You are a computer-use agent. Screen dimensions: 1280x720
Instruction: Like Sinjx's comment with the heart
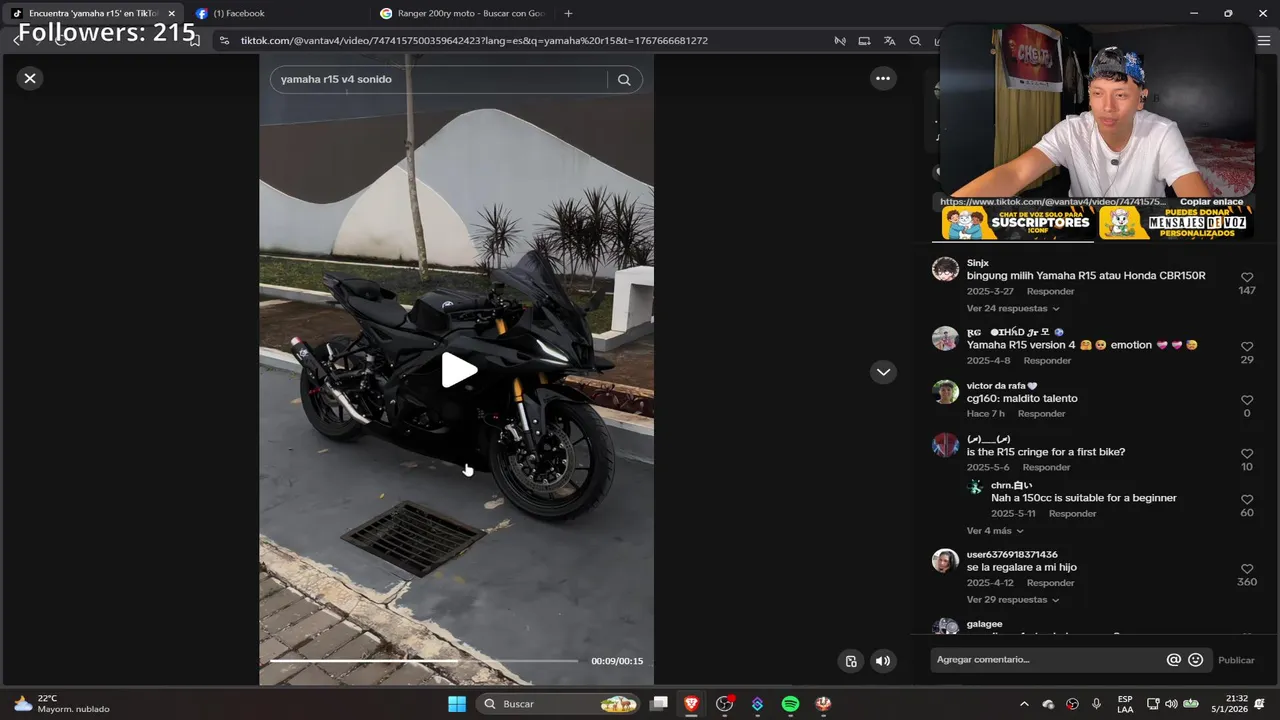(x=1247, y=277)
